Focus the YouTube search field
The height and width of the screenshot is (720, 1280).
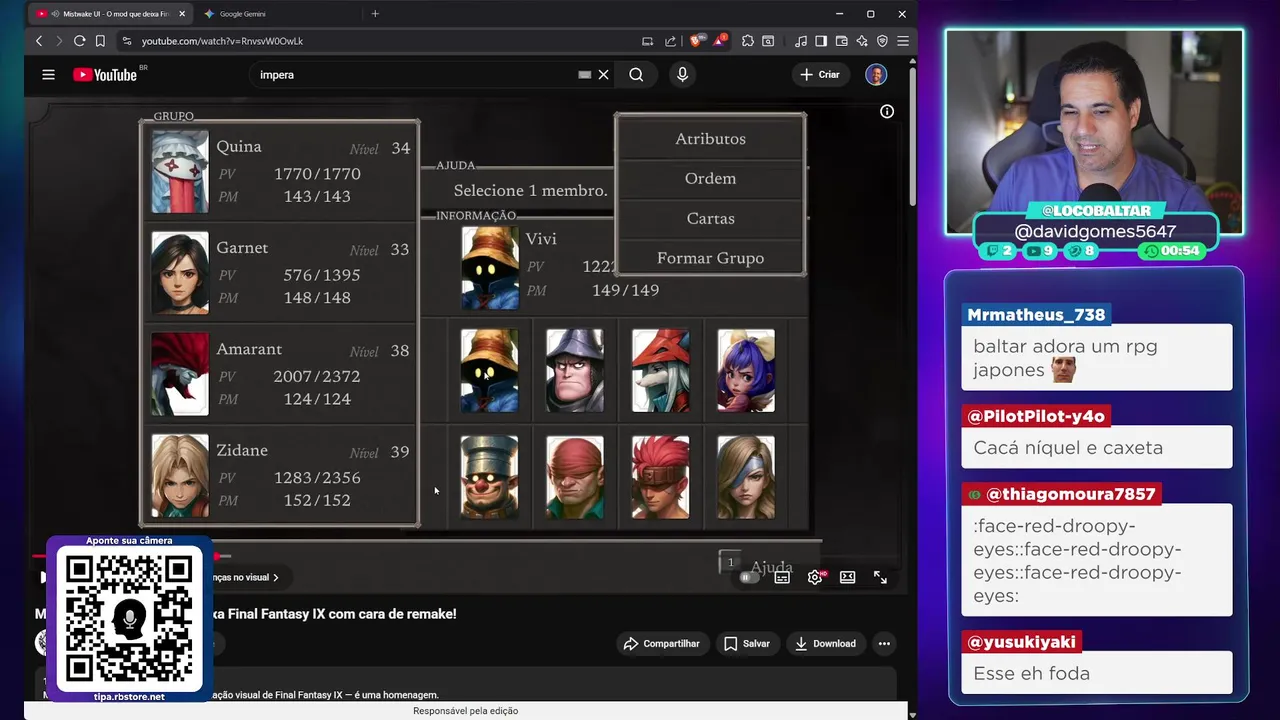pos(415,74)
